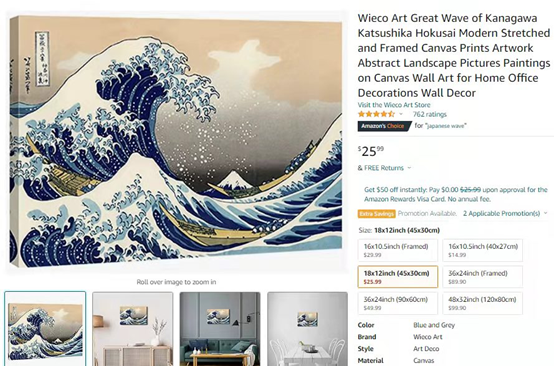Click the Amazon's Choice badge
This screenshot has height=366, width=554.
(x=384, y=126)
